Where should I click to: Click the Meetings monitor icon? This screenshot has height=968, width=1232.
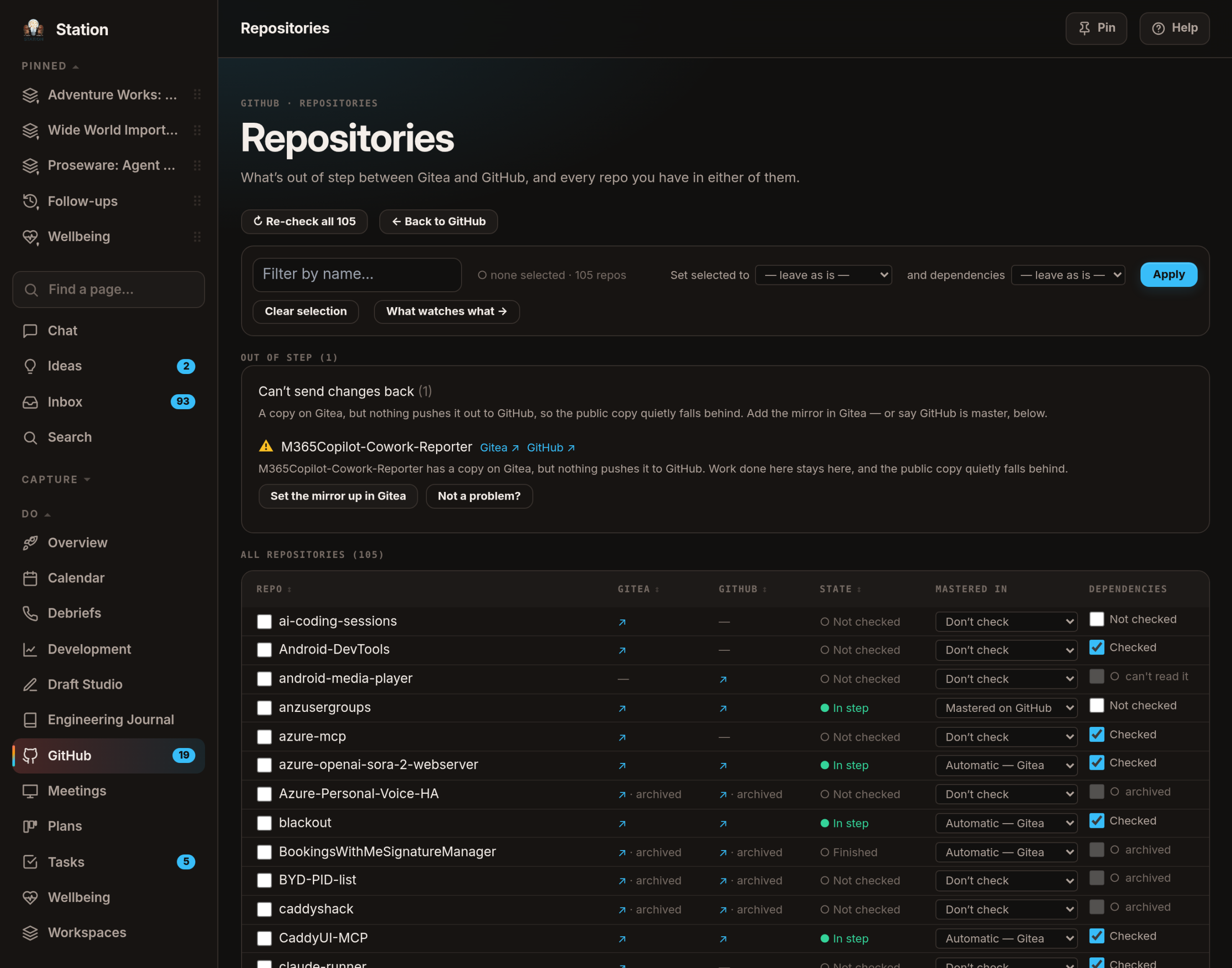tap(30, 791)
